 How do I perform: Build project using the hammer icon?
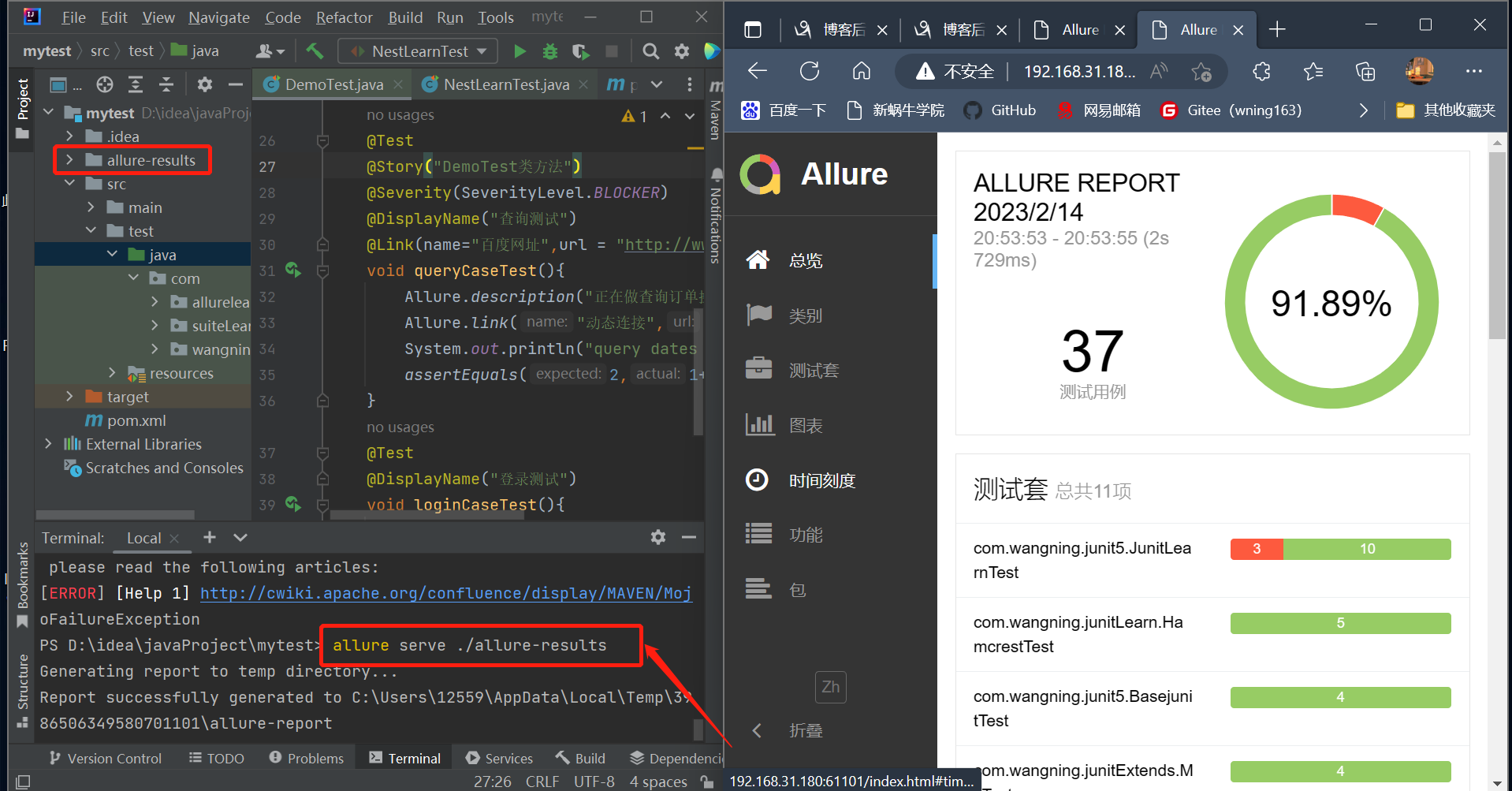tap(315, 51)
